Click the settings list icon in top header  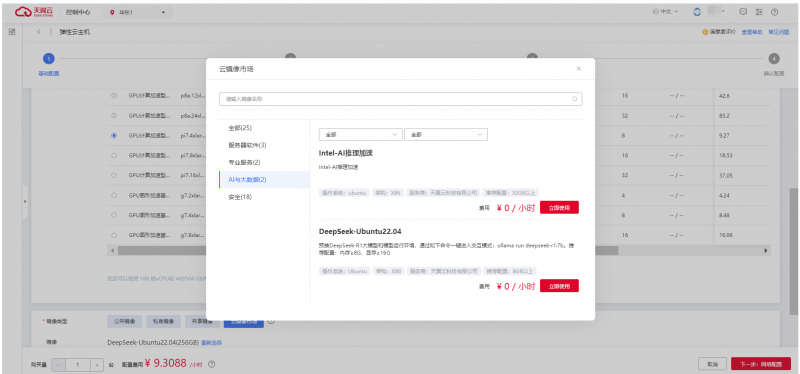[759, 12]
